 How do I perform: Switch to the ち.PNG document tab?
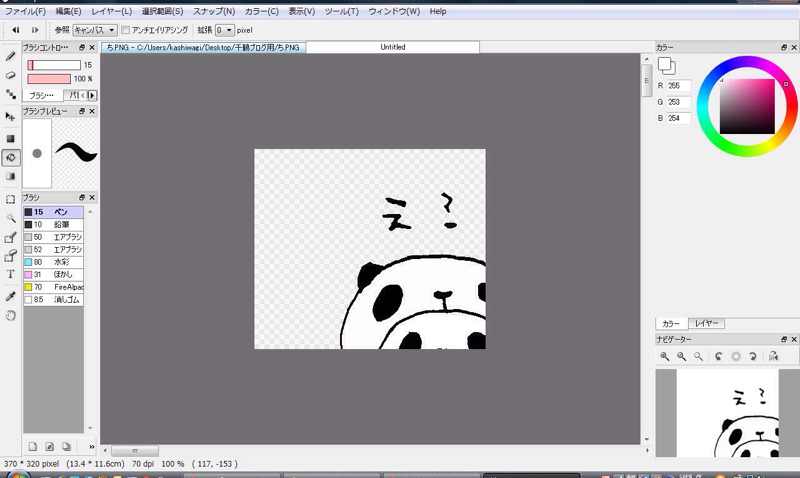[x=203, y=47]
